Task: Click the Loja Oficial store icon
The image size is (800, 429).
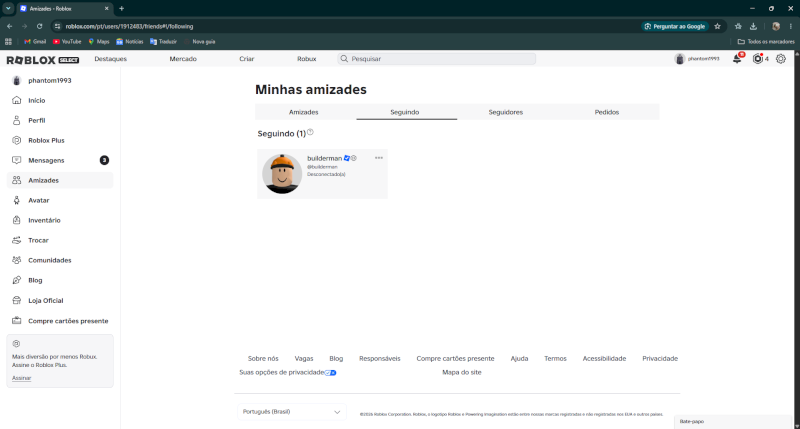Action: pyautogui.click(x=17, y=300)
